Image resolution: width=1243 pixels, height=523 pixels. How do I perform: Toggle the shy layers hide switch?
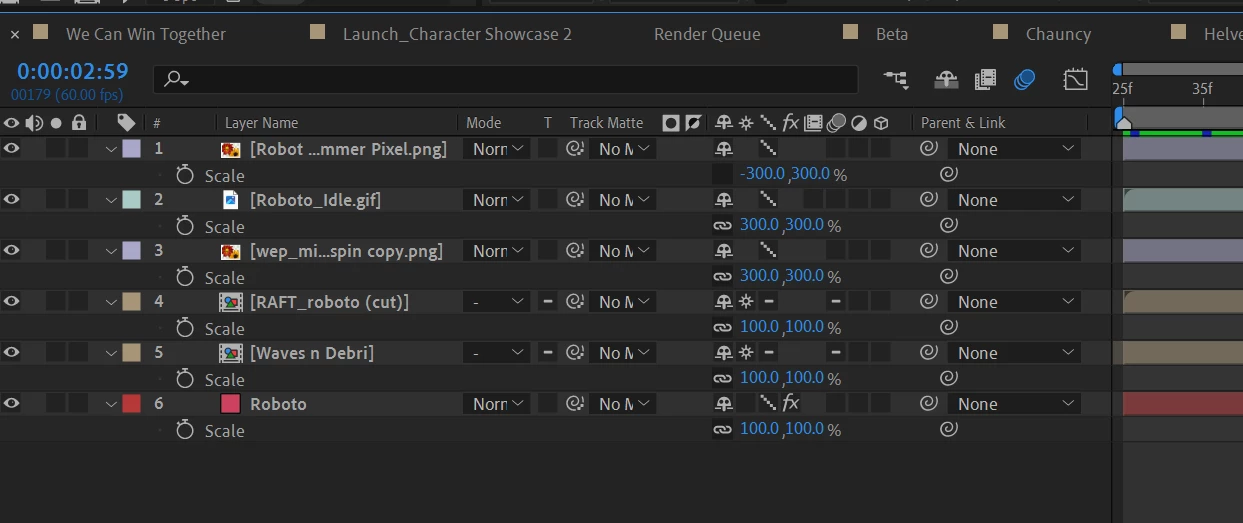point(946,79)
